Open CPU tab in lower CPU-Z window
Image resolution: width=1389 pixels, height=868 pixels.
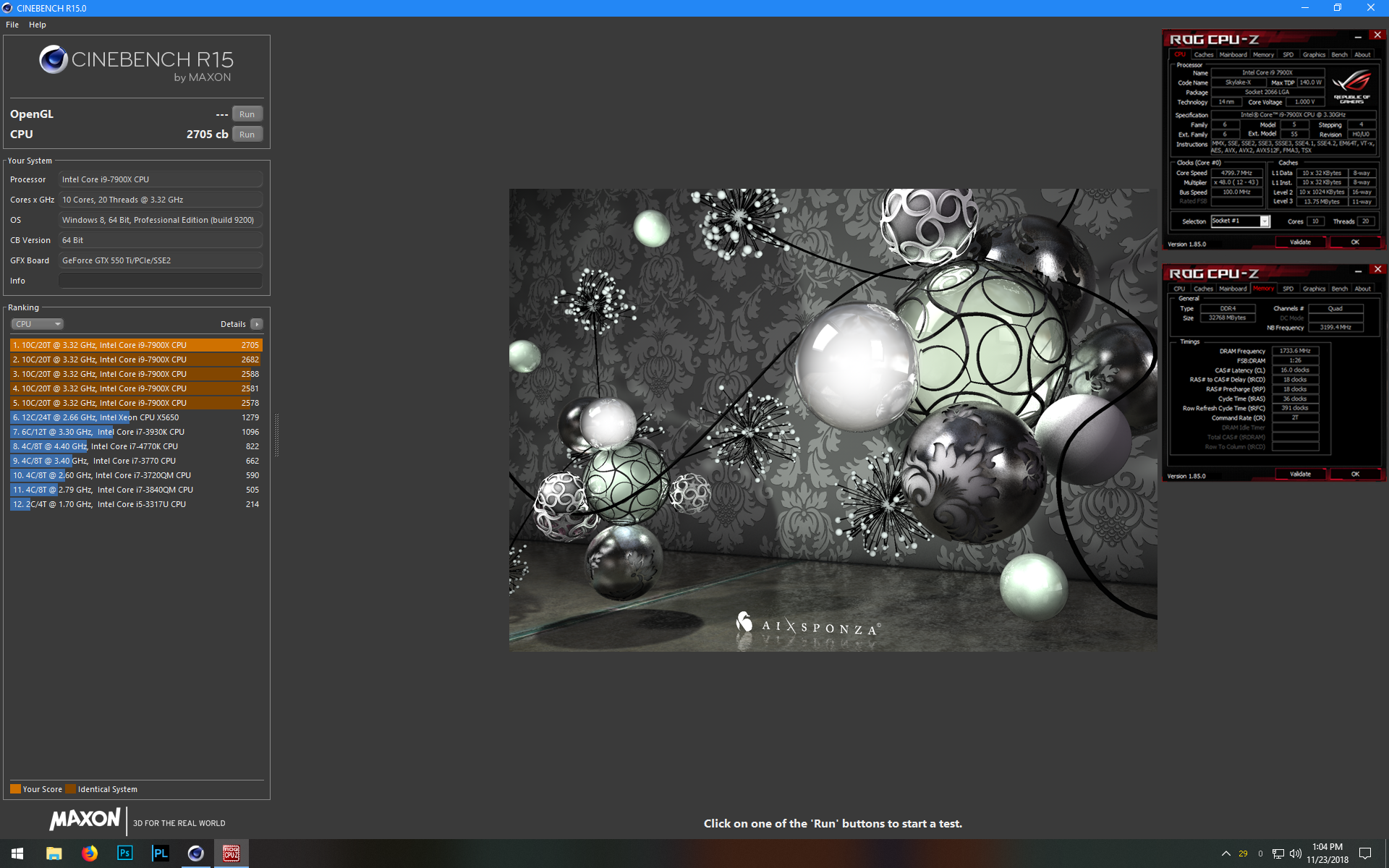point(1179,289)
